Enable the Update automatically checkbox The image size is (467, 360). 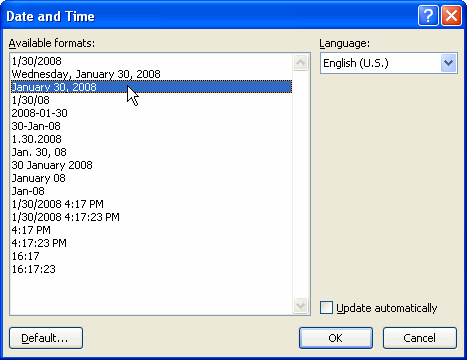[326, 308]
